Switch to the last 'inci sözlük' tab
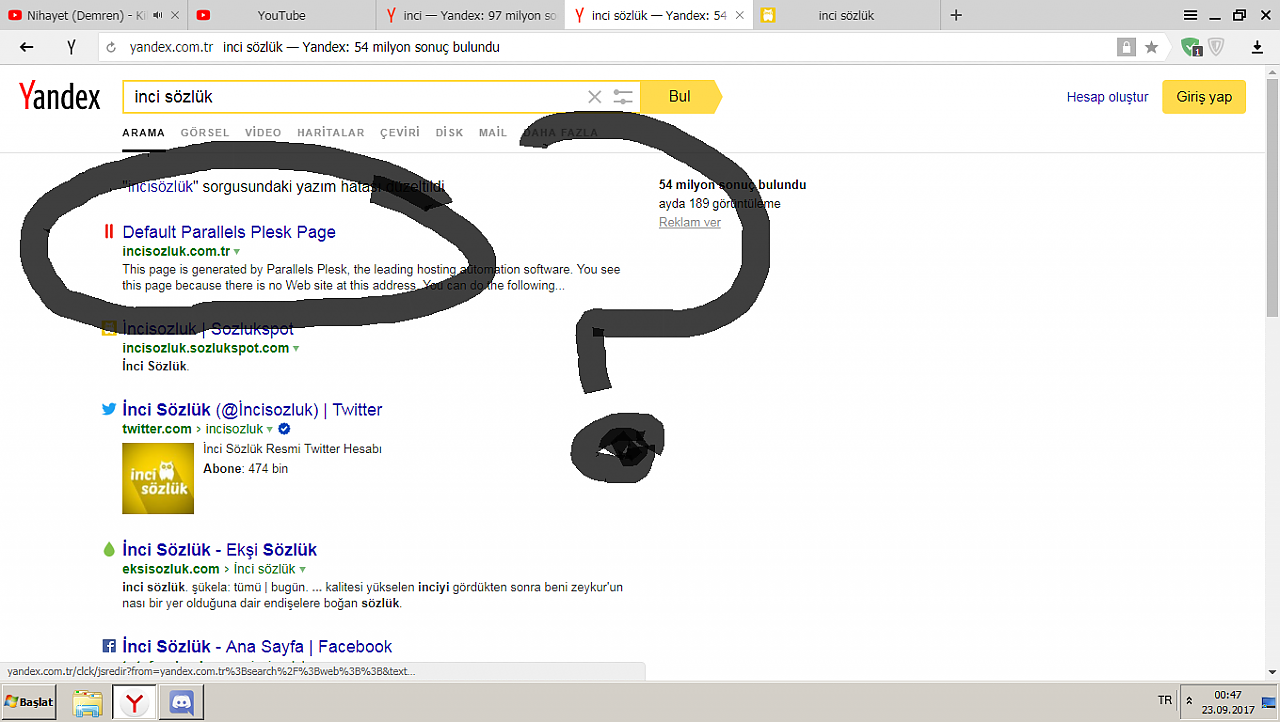Viewport: 1280px width, 722px height. point(845,15)
